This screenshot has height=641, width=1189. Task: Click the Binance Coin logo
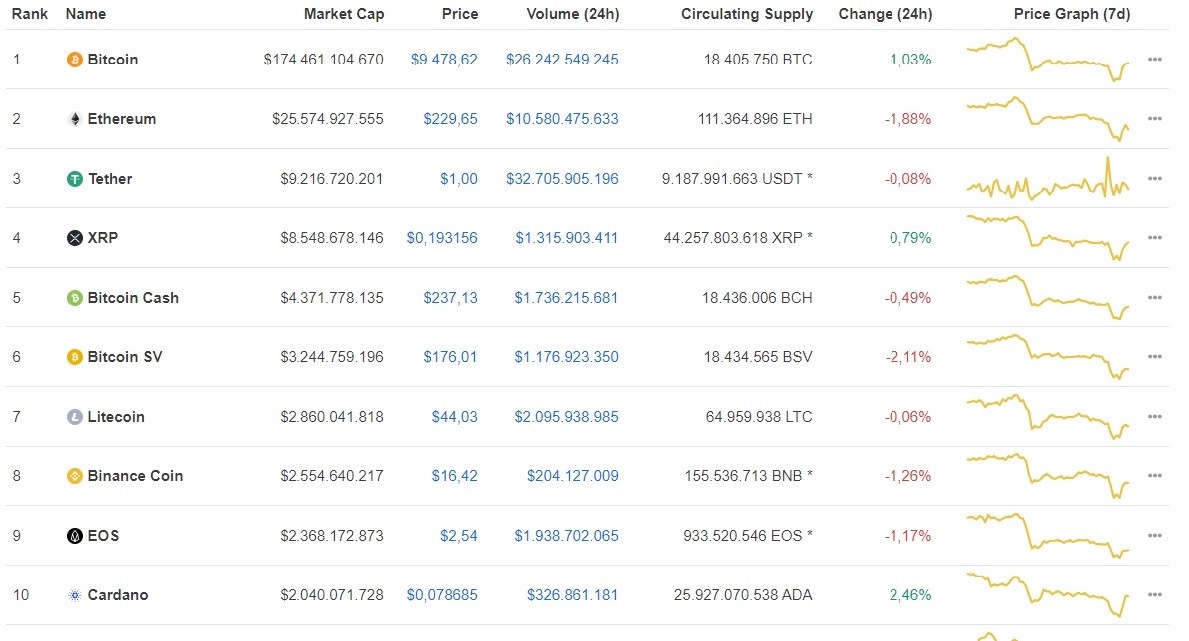pos(74,476)
